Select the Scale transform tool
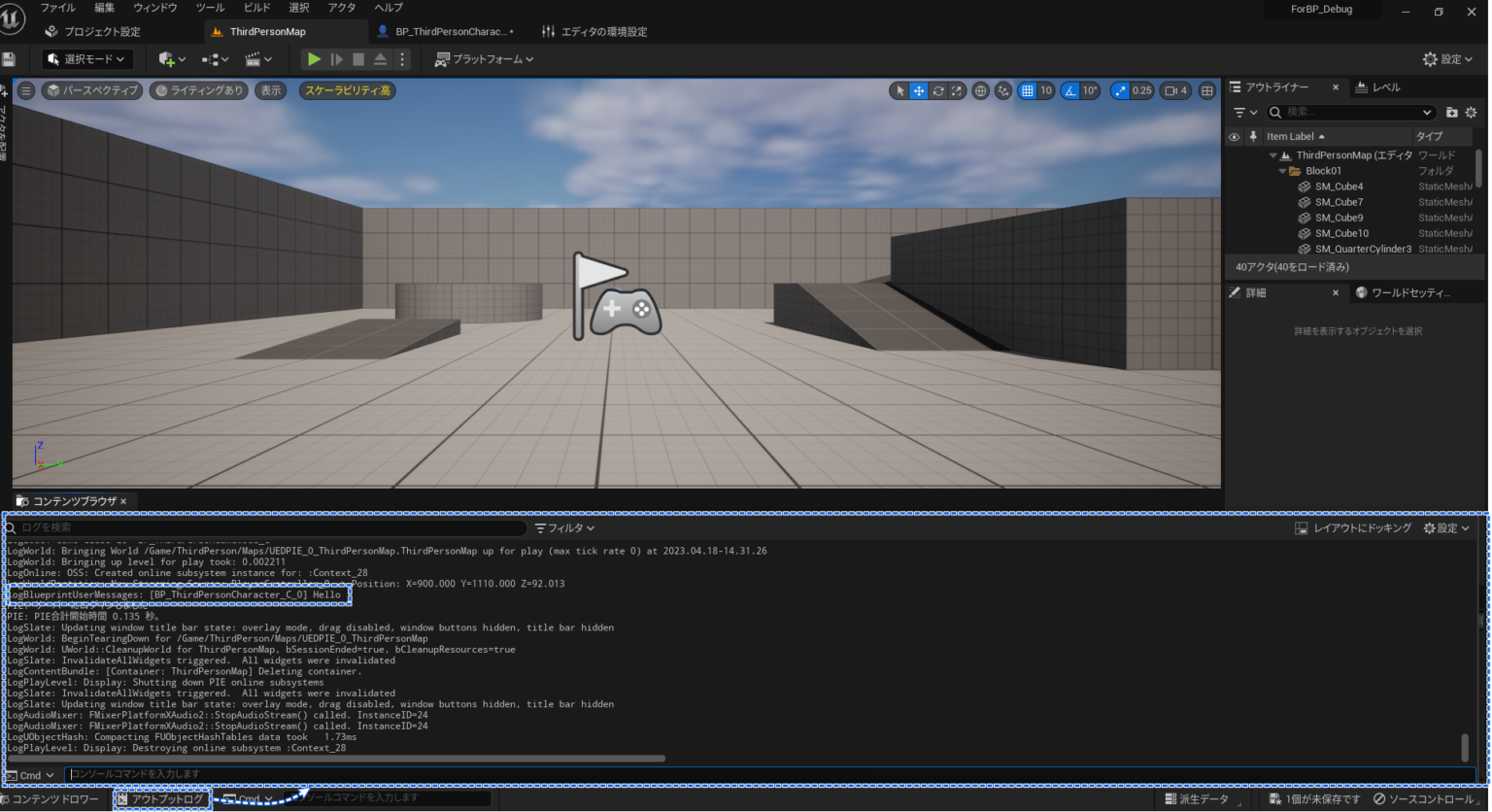Viewport: 1492px width, 812px height. pyautogui.click(x=957, y=90)
